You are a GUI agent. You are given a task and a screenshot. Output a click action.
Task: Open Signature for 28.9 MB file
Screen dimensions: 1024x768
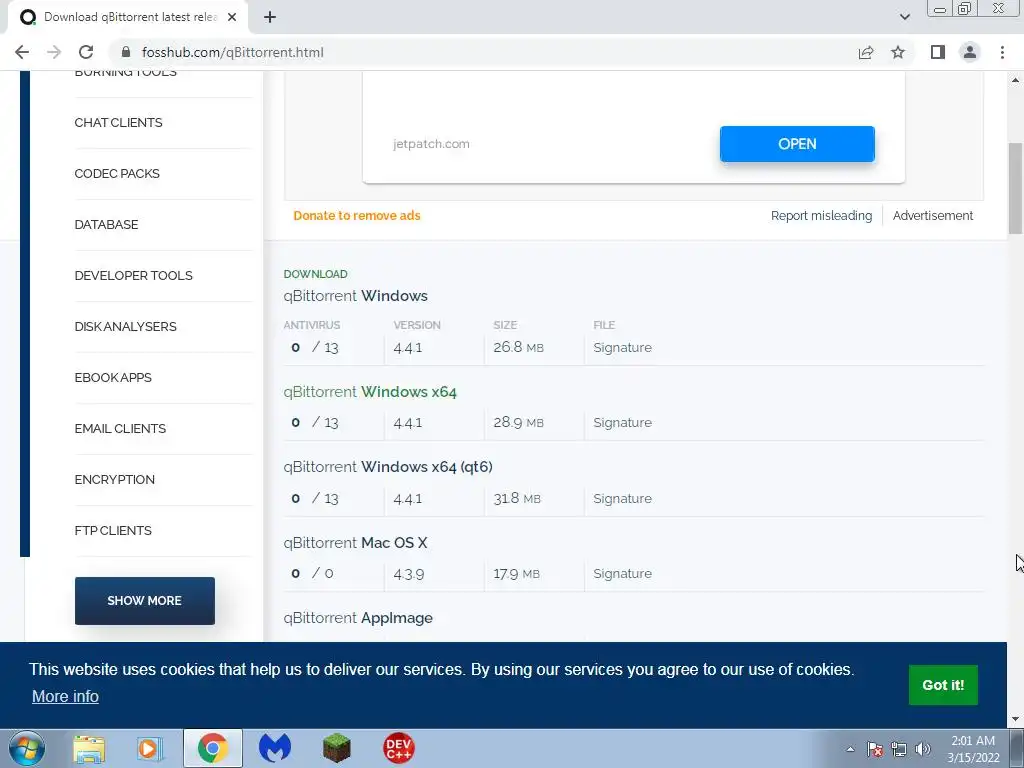622,423
